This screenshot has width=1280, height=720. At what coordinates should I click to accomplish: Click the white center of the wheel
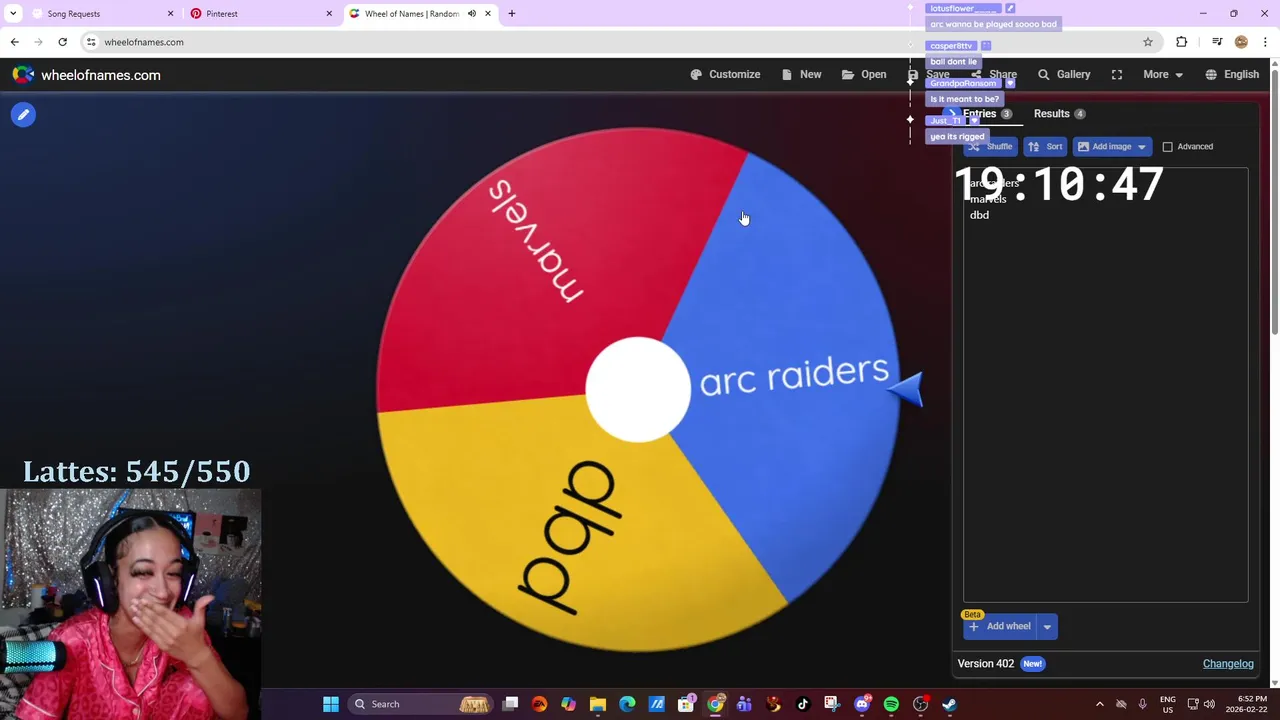click(x=638, y=390)
